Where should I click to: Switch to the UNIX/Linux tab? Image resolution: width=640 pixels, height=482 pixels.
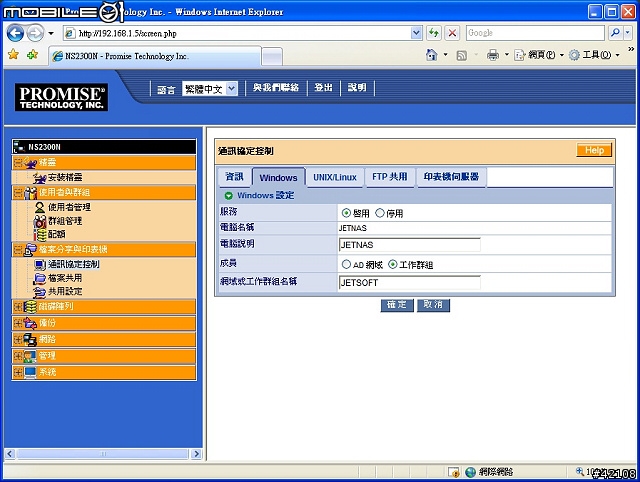[x=335, y=177]
